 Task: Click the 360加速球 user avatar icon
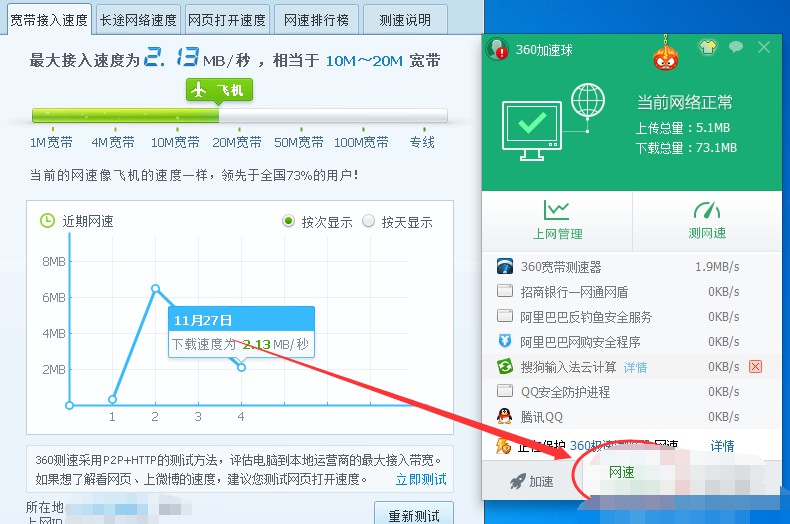(495, 48)
